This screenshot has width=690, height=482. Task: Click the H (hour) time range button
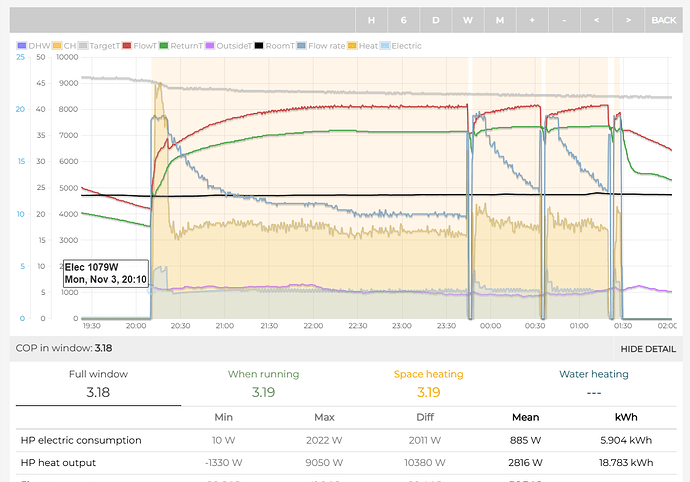click(372, 19)
